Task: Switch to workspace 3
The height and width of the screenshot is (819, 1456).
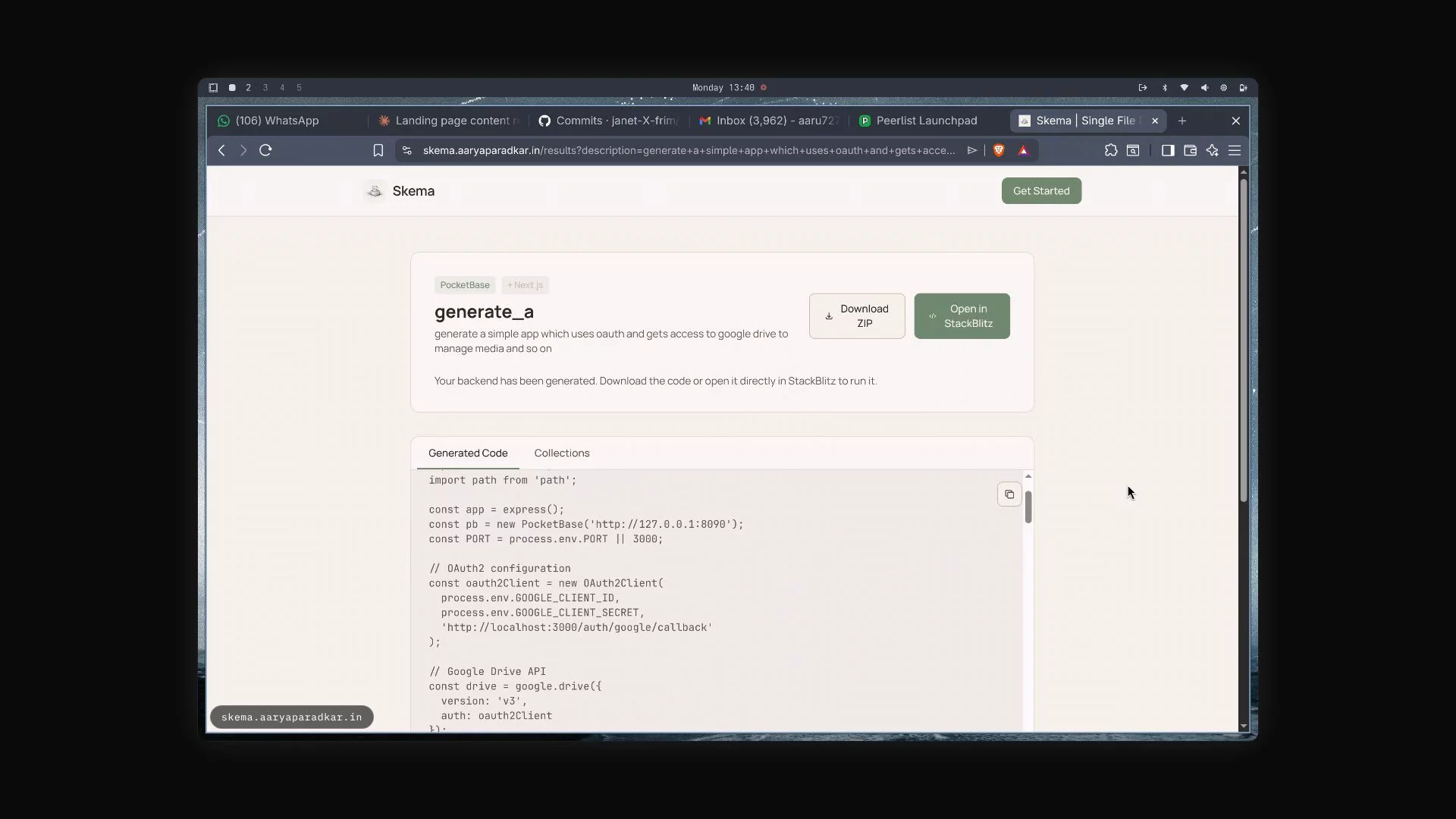Action: pyautogui.click(x=265, y=88)
